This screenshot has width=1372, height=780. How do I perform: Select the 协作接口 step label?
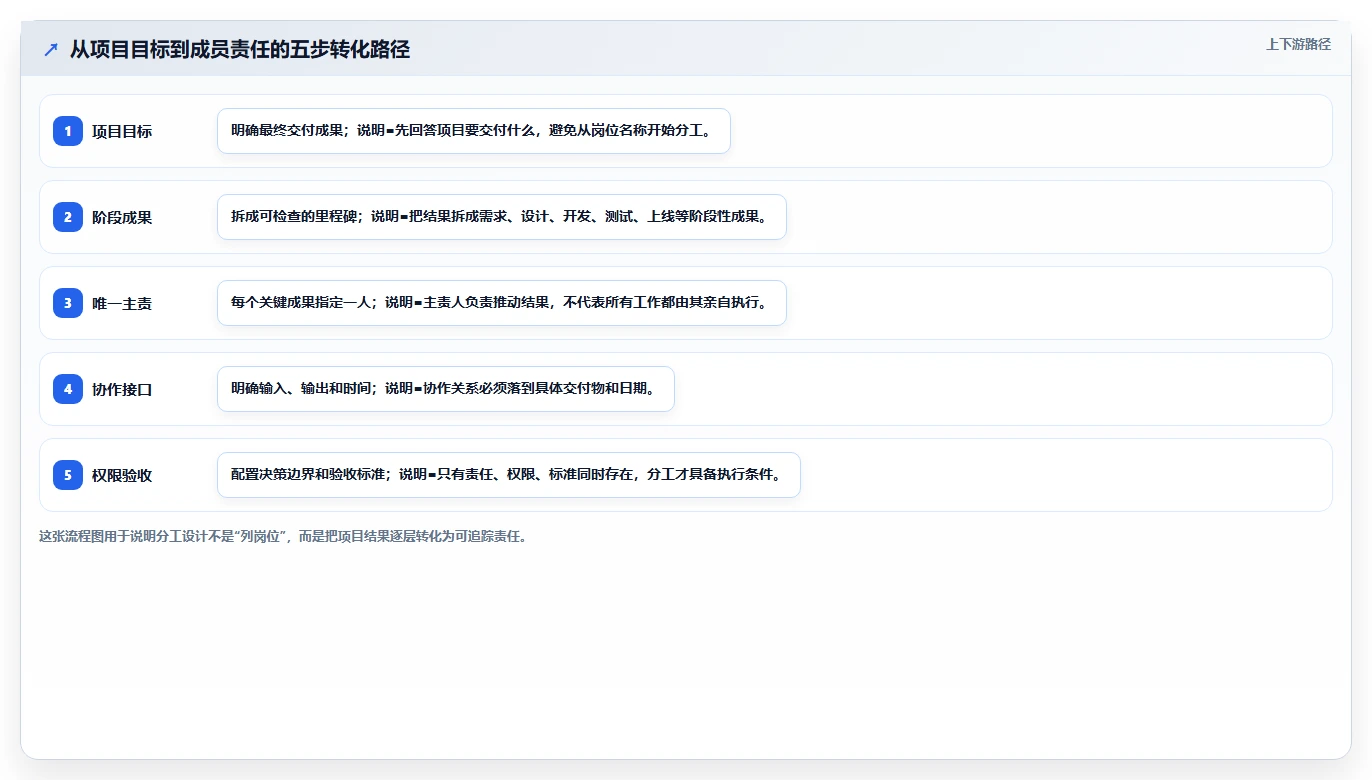[x=122, y=389]
